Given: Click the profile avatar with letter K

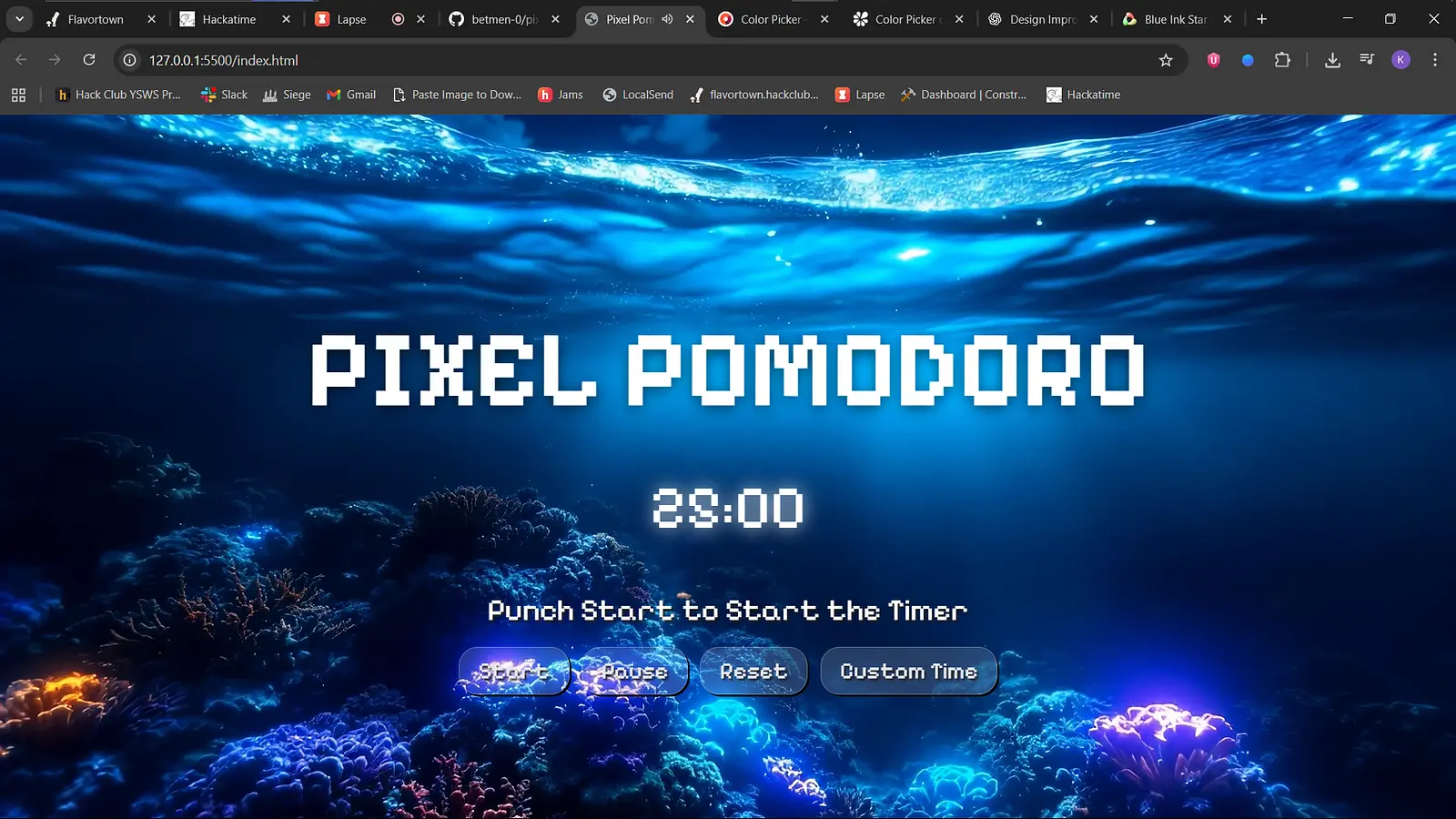Looking at the screenshot, I should 1400,60.
